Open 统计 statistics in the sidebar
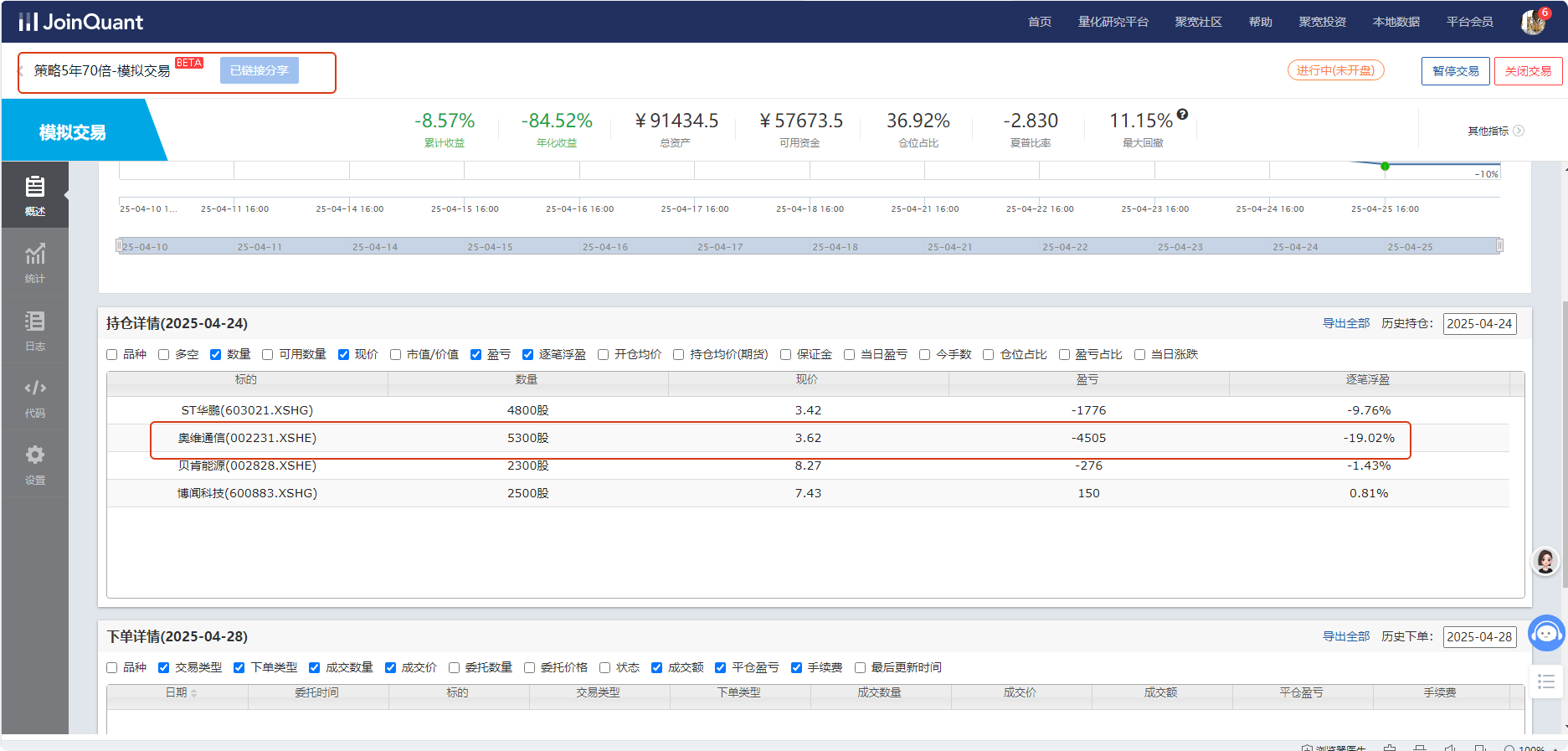This screenshot has width=1568, height=751. [x=35, y=262]
